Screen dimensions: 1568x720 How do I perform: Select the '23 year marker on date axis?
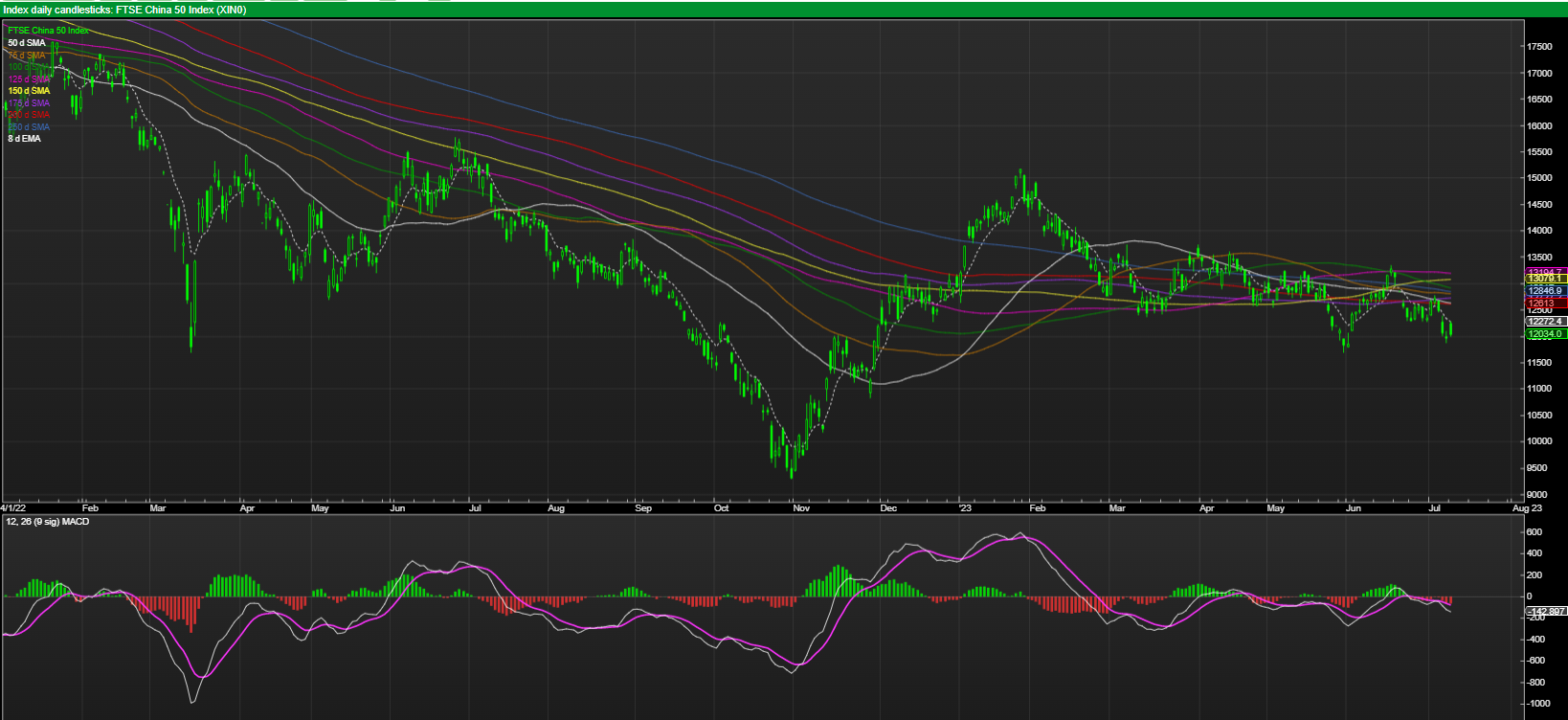point(965,508)
